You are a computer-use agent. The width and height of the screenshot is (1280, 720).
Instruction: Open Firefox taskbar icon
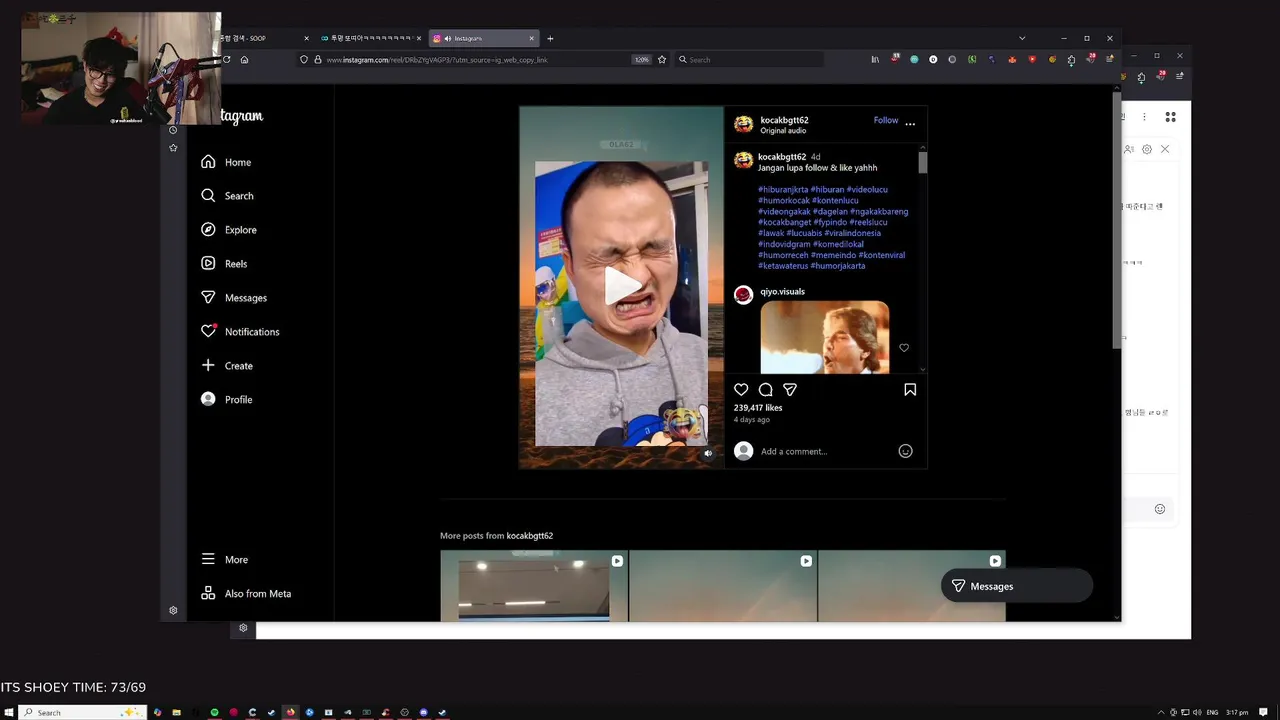(290, 712)
